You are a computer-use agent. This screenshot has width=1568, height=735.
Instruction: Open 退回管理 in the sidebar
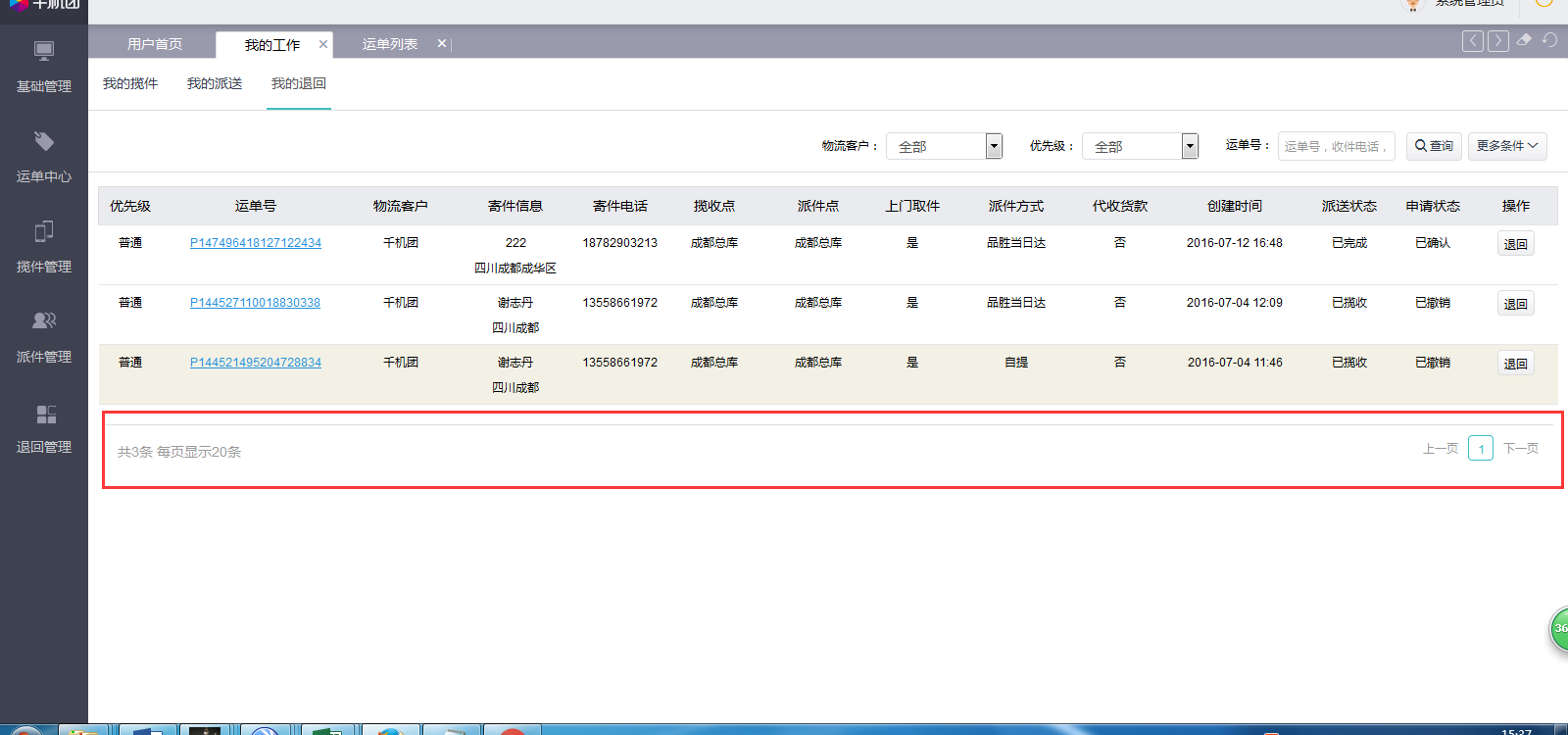click(44, 428)
